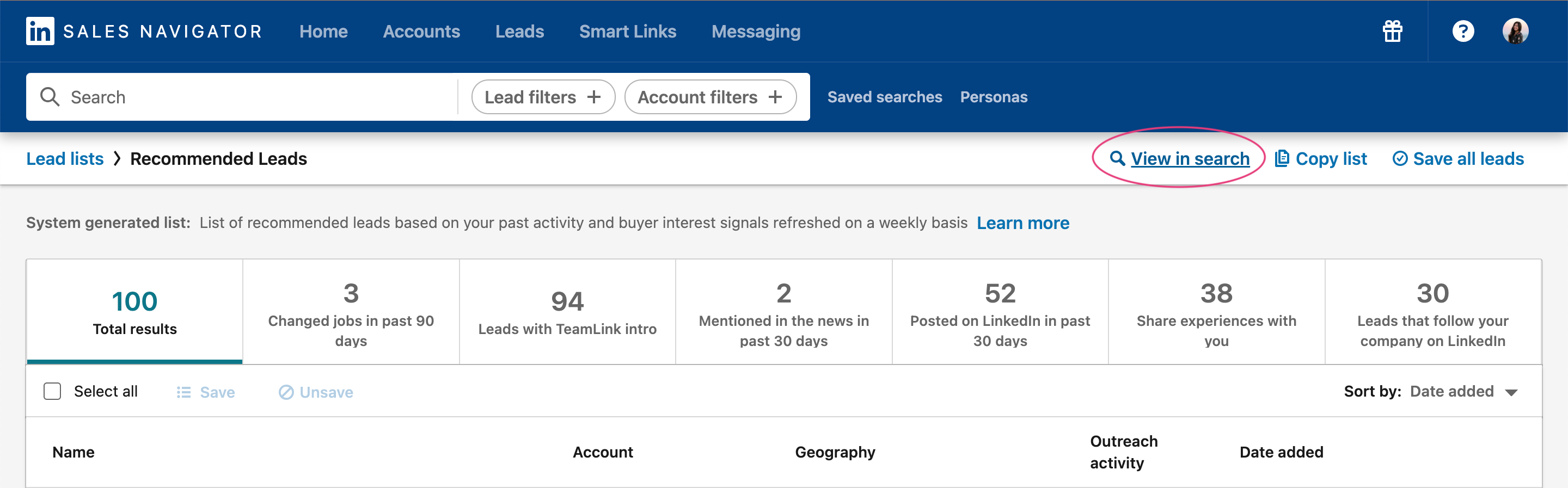Click Learn more link
Screen dimensions: 1568x488
pos(1022,223)
